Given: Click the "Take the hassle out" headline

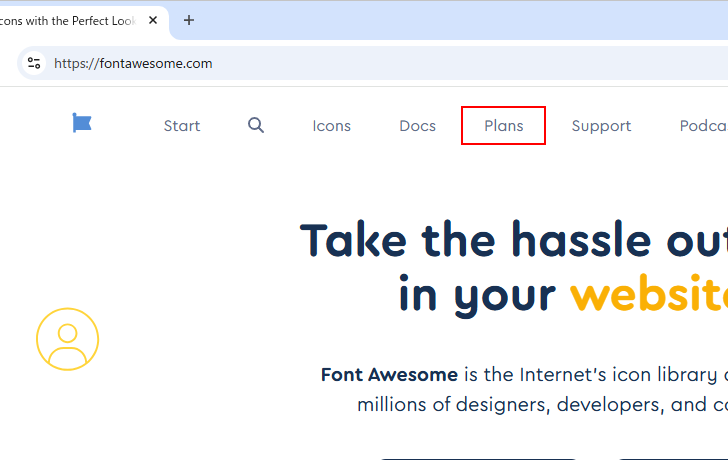Looking at the screenshot, I should (x=514, y=240).
